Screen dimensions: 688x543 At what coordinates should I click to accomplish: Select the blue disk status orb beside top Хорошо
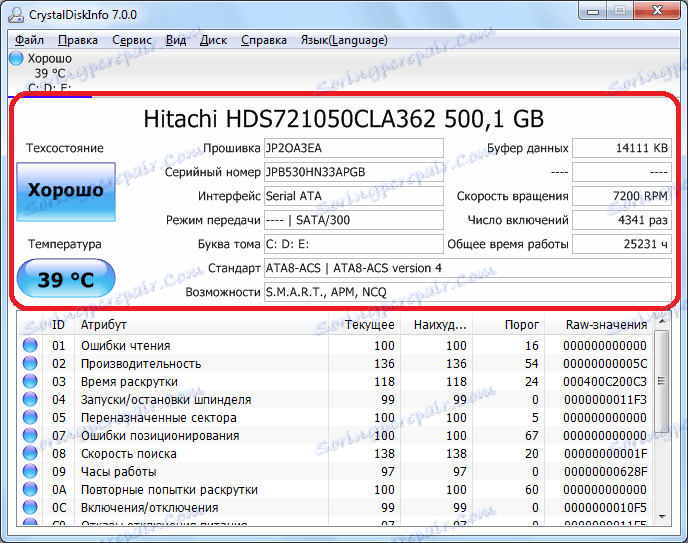point(16,58)
